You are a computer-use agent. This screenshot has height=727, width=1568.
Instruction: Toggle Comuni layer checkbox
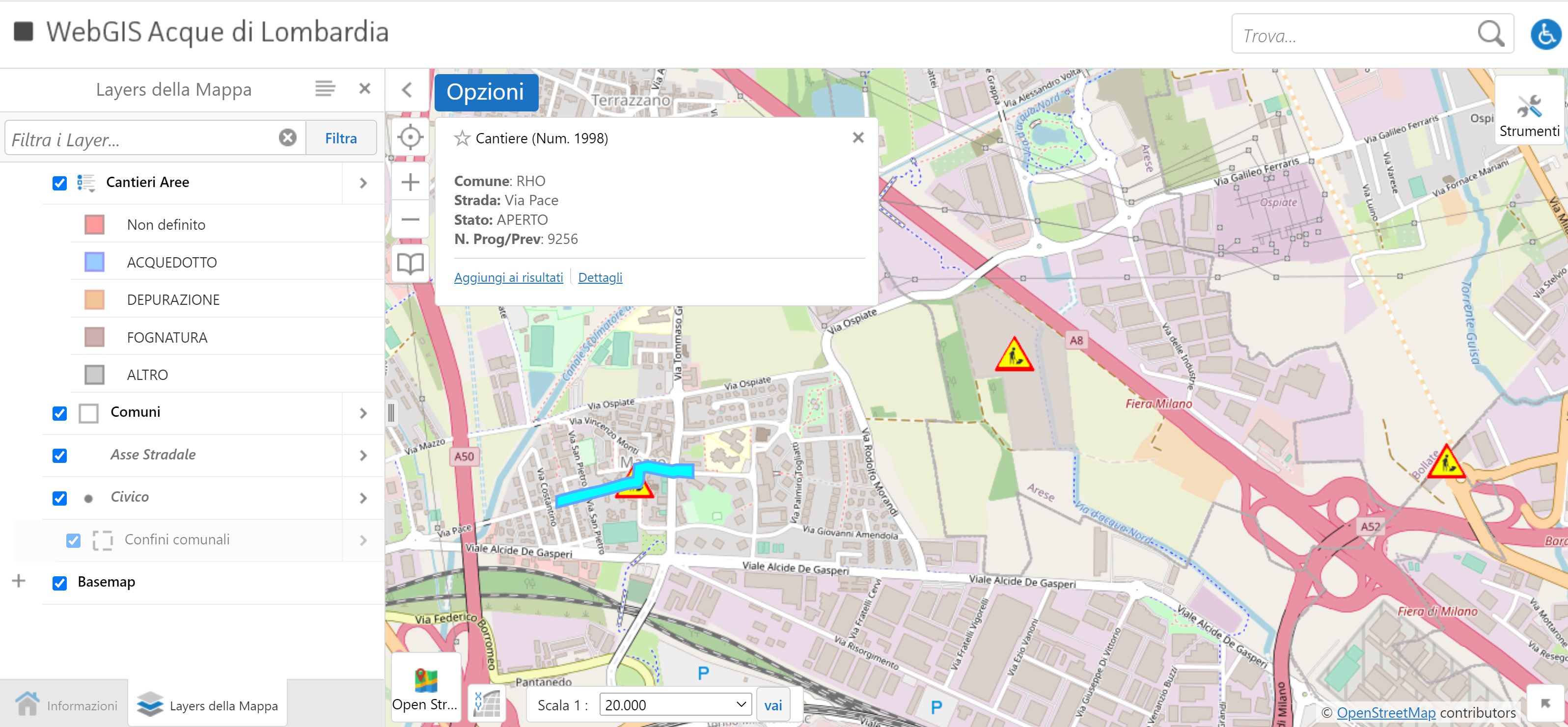click(x=59, y=414)
